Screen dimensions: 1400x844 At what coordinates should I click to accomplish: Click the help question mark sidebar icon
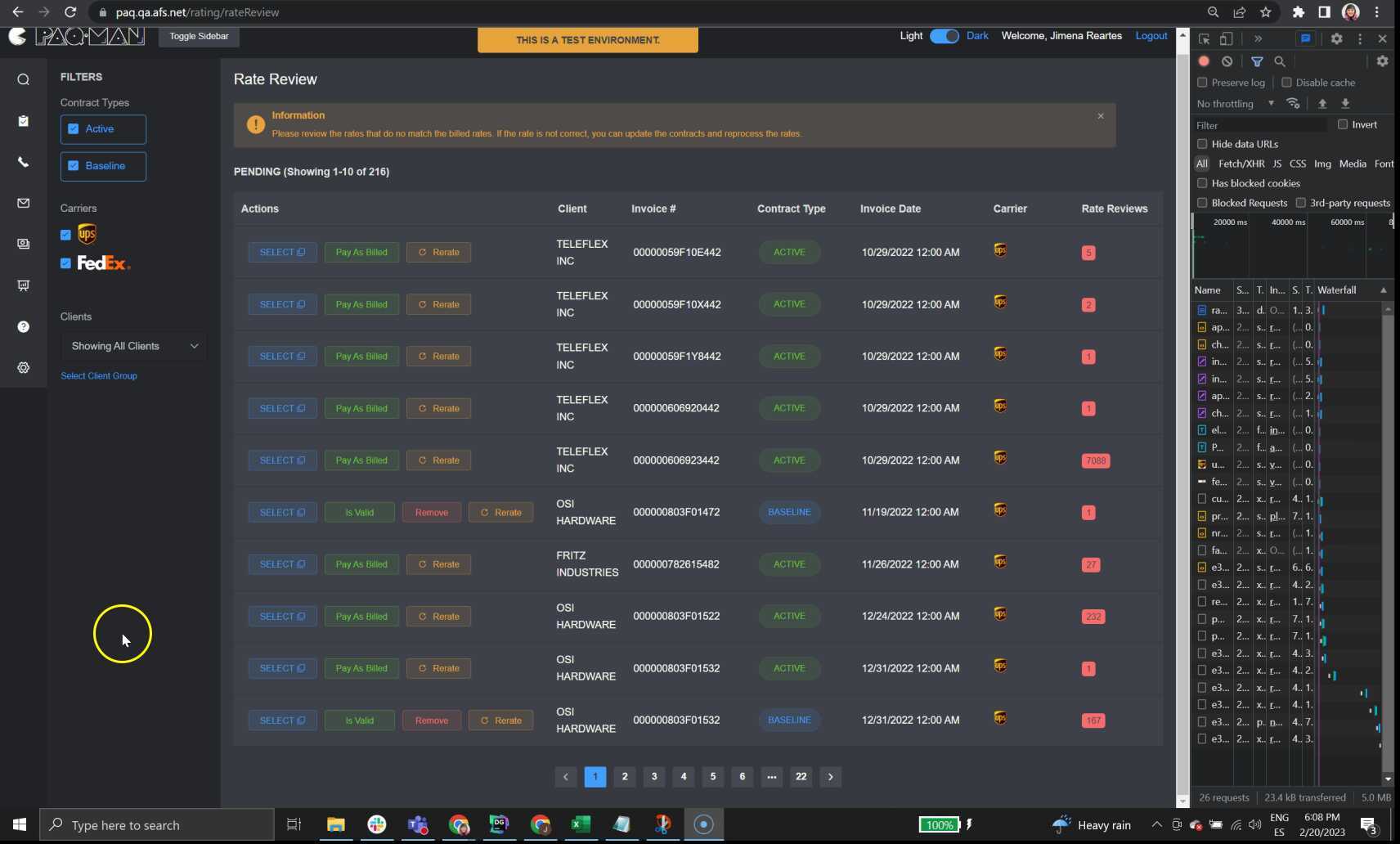23,326
